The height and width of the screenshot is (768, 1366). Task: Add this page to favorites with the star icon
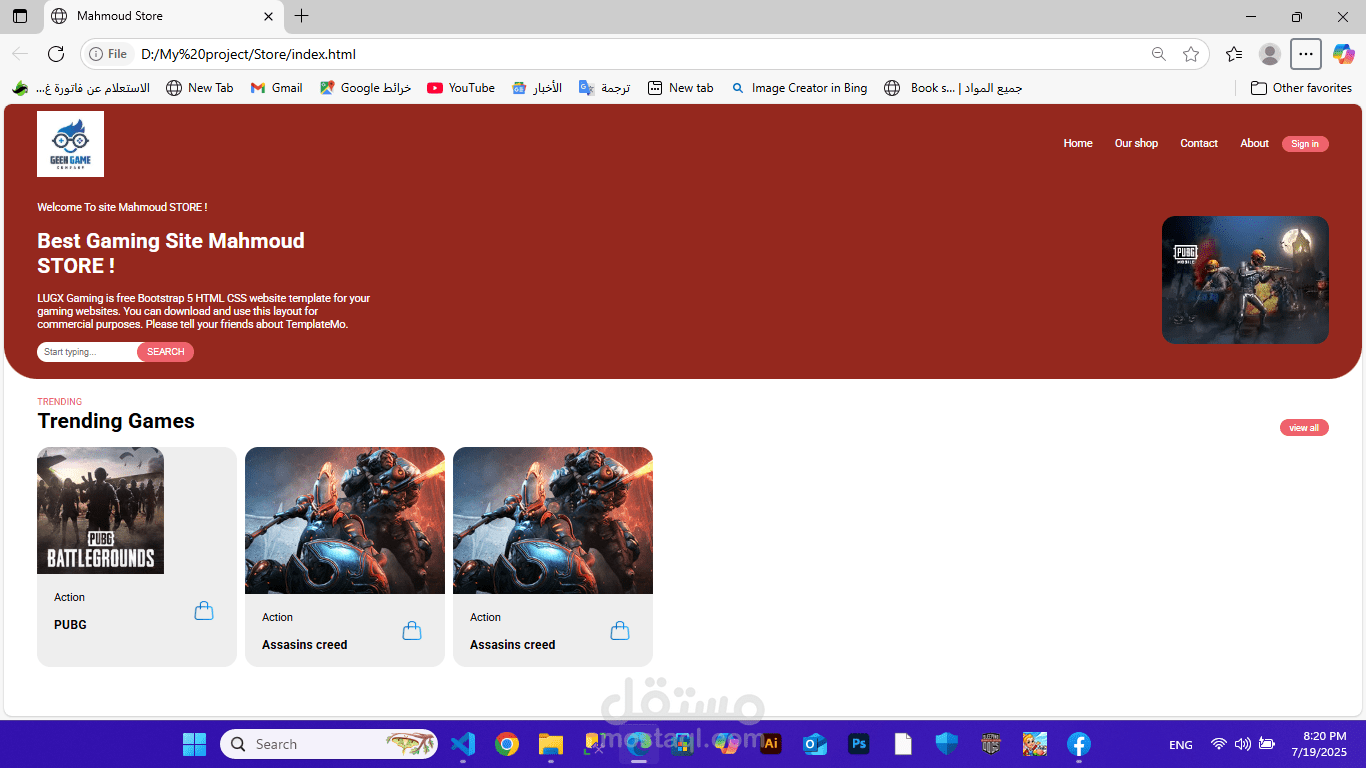point(1191,54)
